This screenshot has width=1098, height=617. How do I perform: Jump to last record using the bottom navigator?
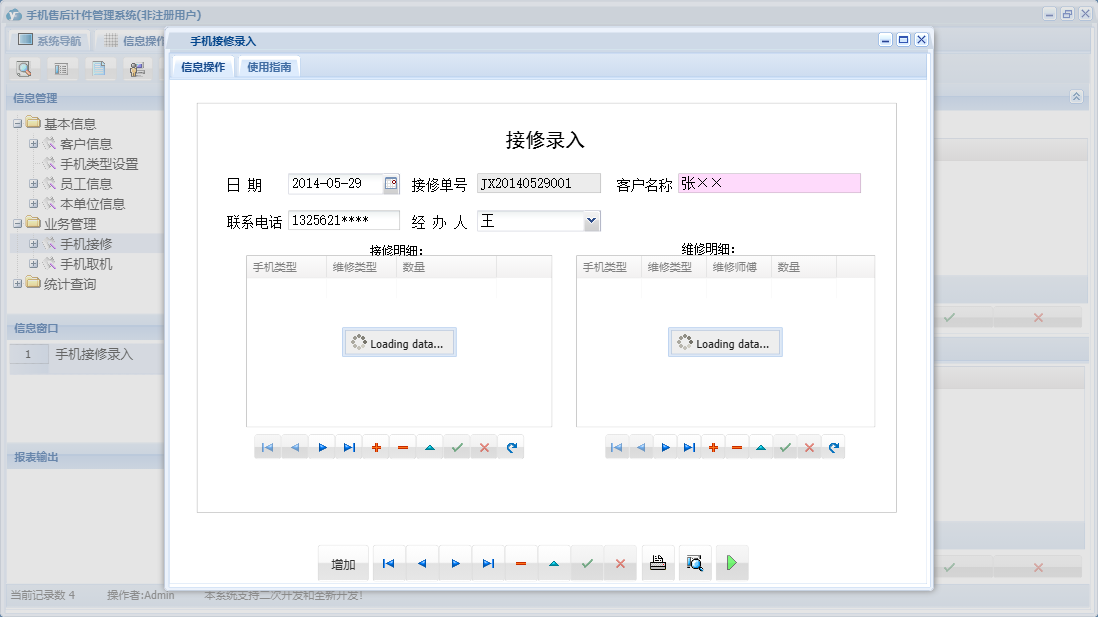(488, 562)
